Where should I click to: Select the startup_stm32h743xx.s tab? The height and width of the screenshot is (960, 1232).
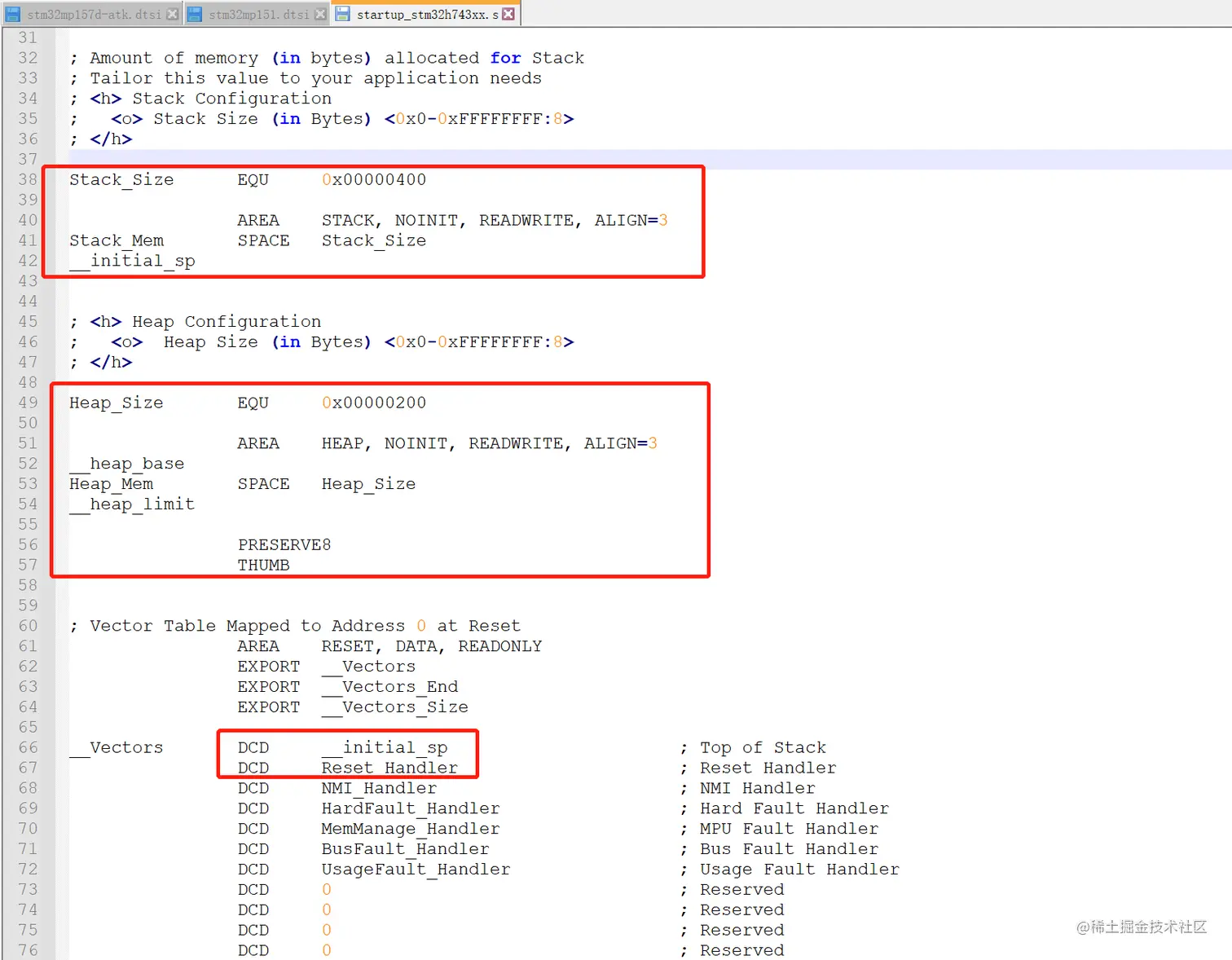pyautogui.click(x=426, y=15)
